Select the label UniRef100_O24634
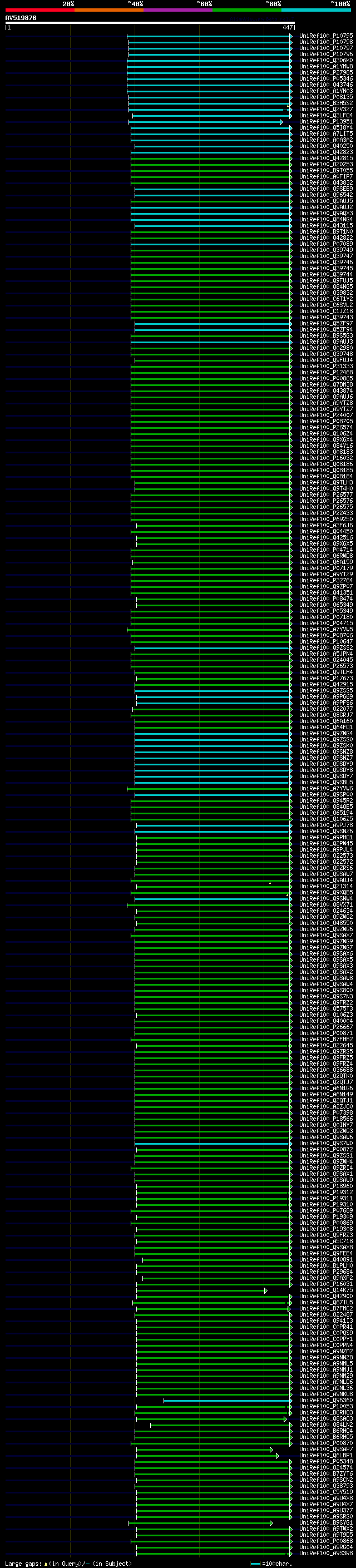 tap(326, 911)
